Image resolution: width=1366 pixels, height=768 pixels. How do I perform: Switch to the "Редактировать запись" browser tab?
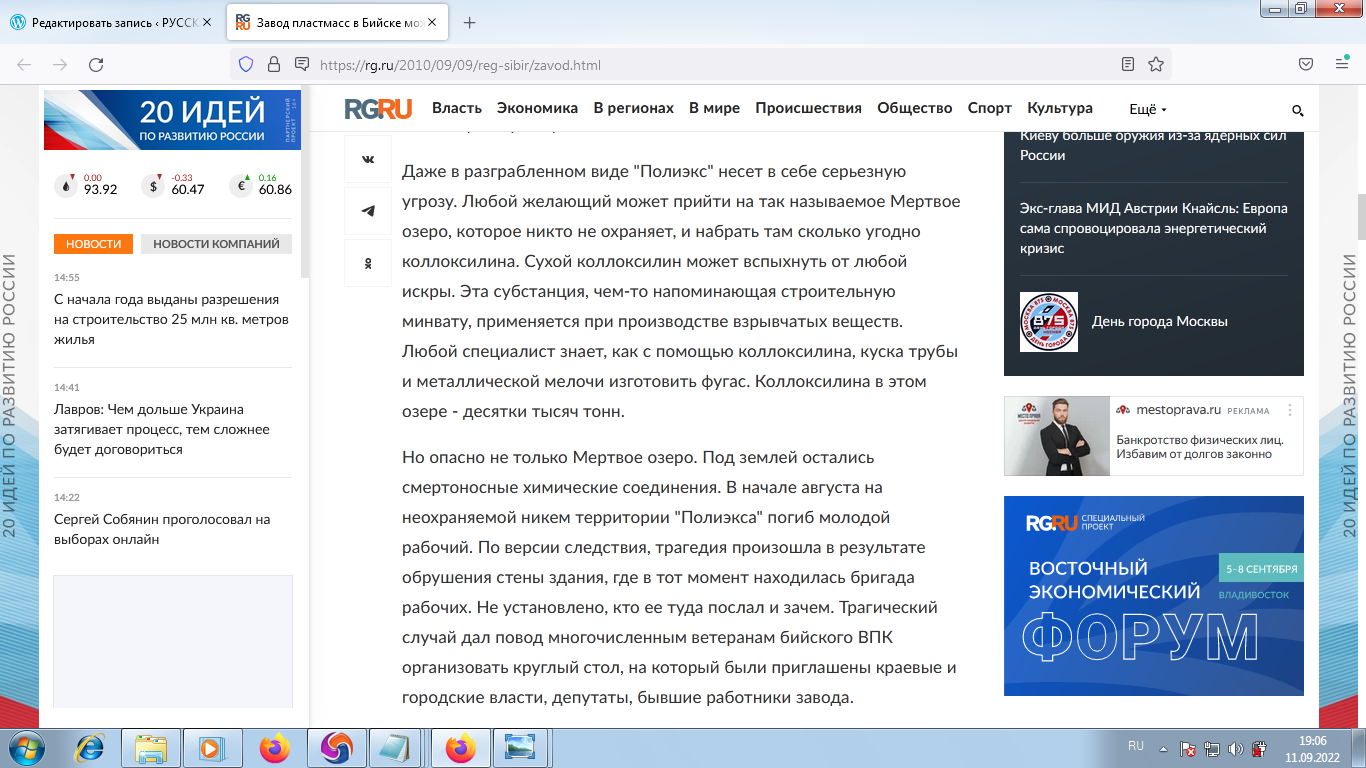tap(110, 21)
